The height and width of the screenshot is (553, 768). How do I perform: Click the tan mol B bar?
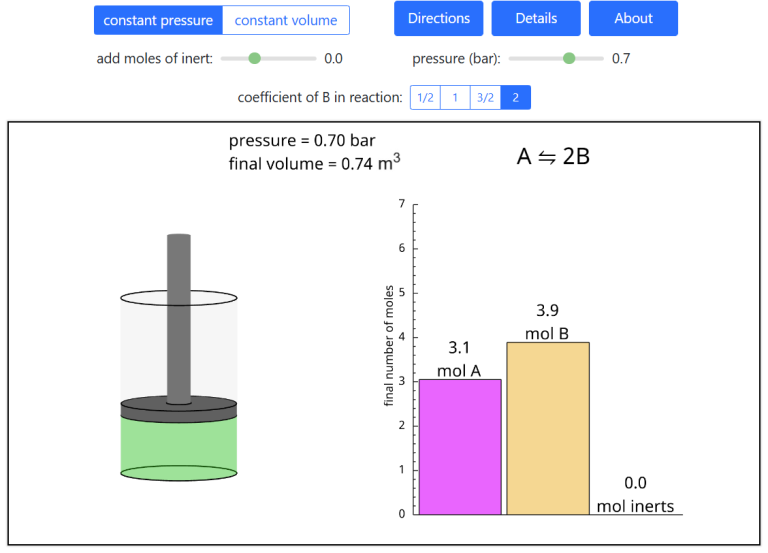548,428
